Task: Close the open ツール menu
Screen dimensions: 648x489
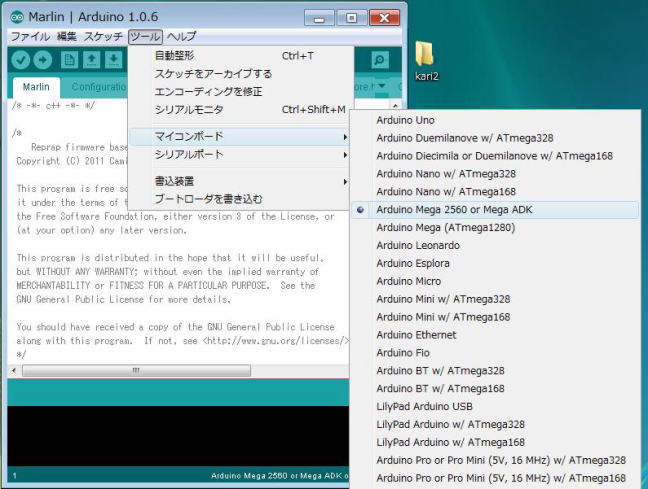Action: [x=145, y=36]
